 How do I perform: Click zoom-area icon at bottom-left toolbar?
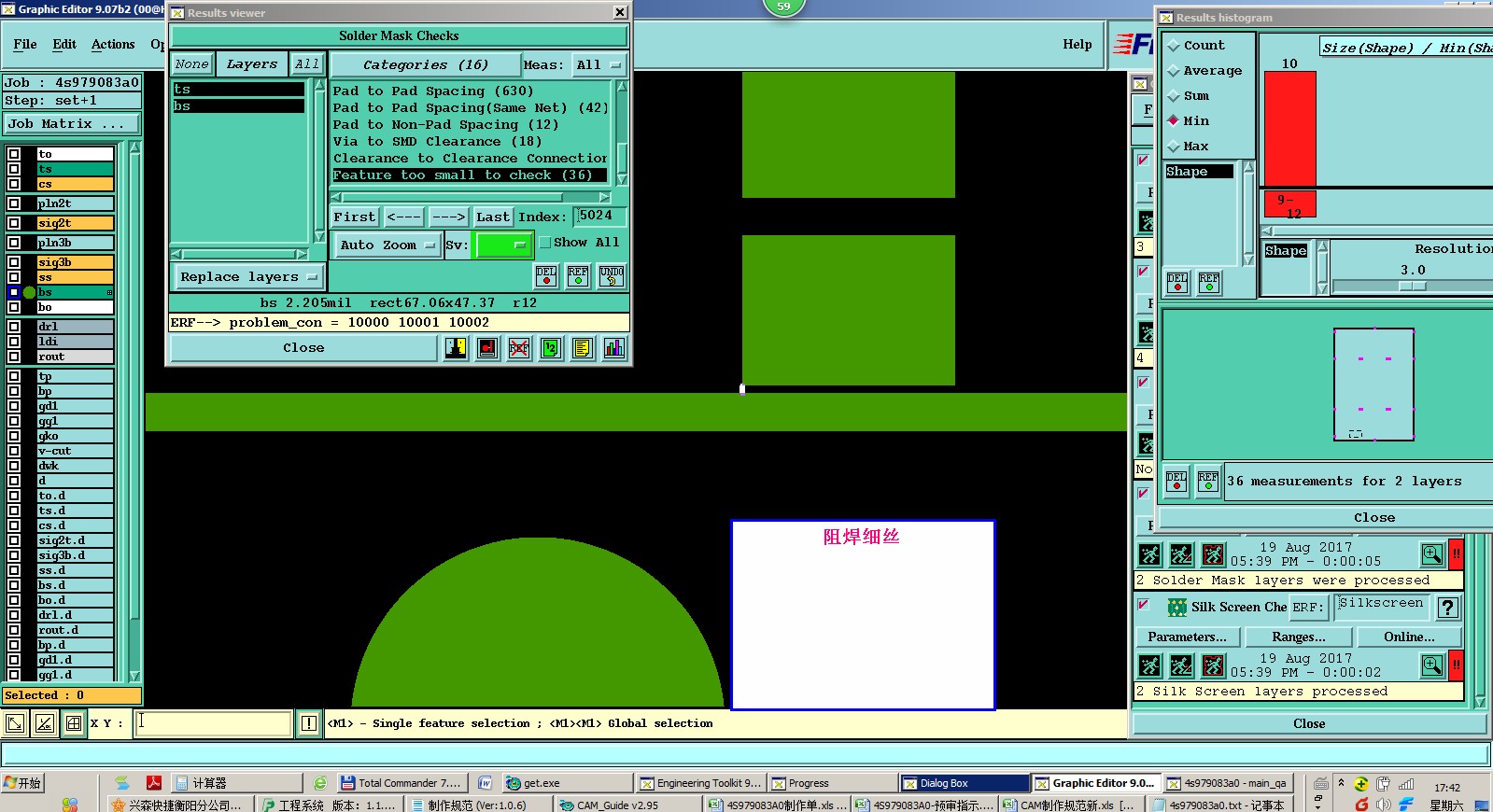click(x=15, y=723)
